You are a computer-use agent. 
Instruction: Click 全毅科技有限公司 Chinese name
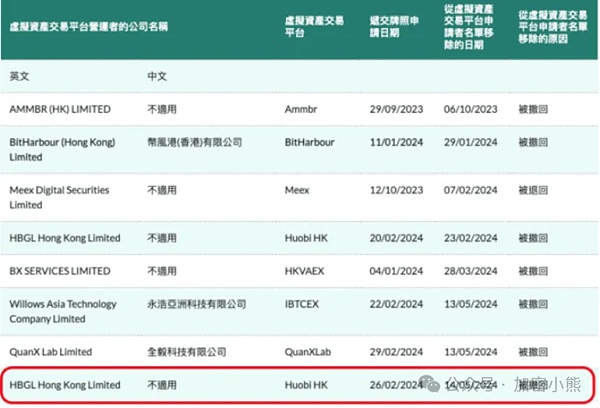187,352
